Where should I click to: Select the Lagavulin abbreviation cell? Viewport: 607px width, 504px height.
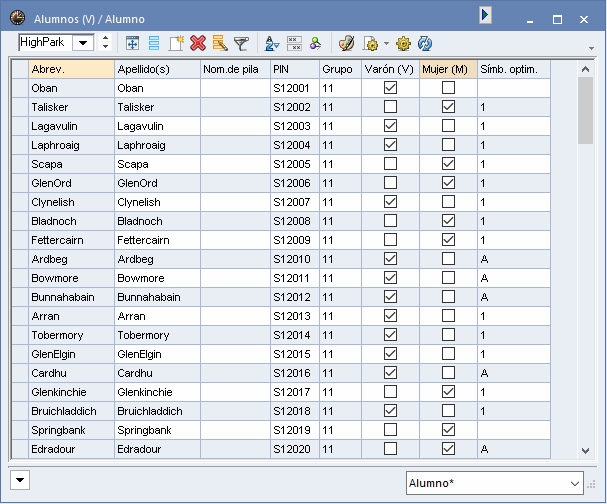pyautogui.click(x=70, y=126)
